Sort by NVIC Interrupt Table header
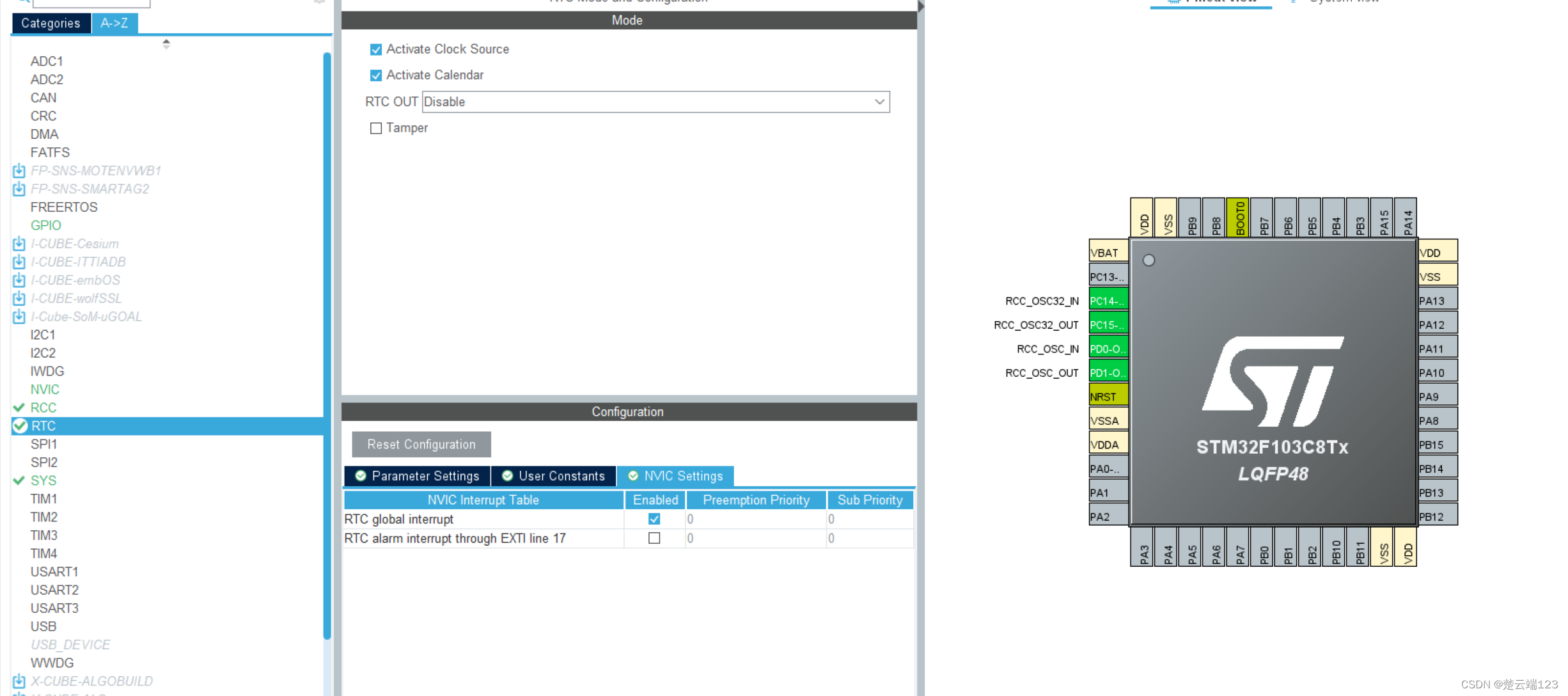Viewport: 1568px width, 696px height. click(x=483, y=500)
